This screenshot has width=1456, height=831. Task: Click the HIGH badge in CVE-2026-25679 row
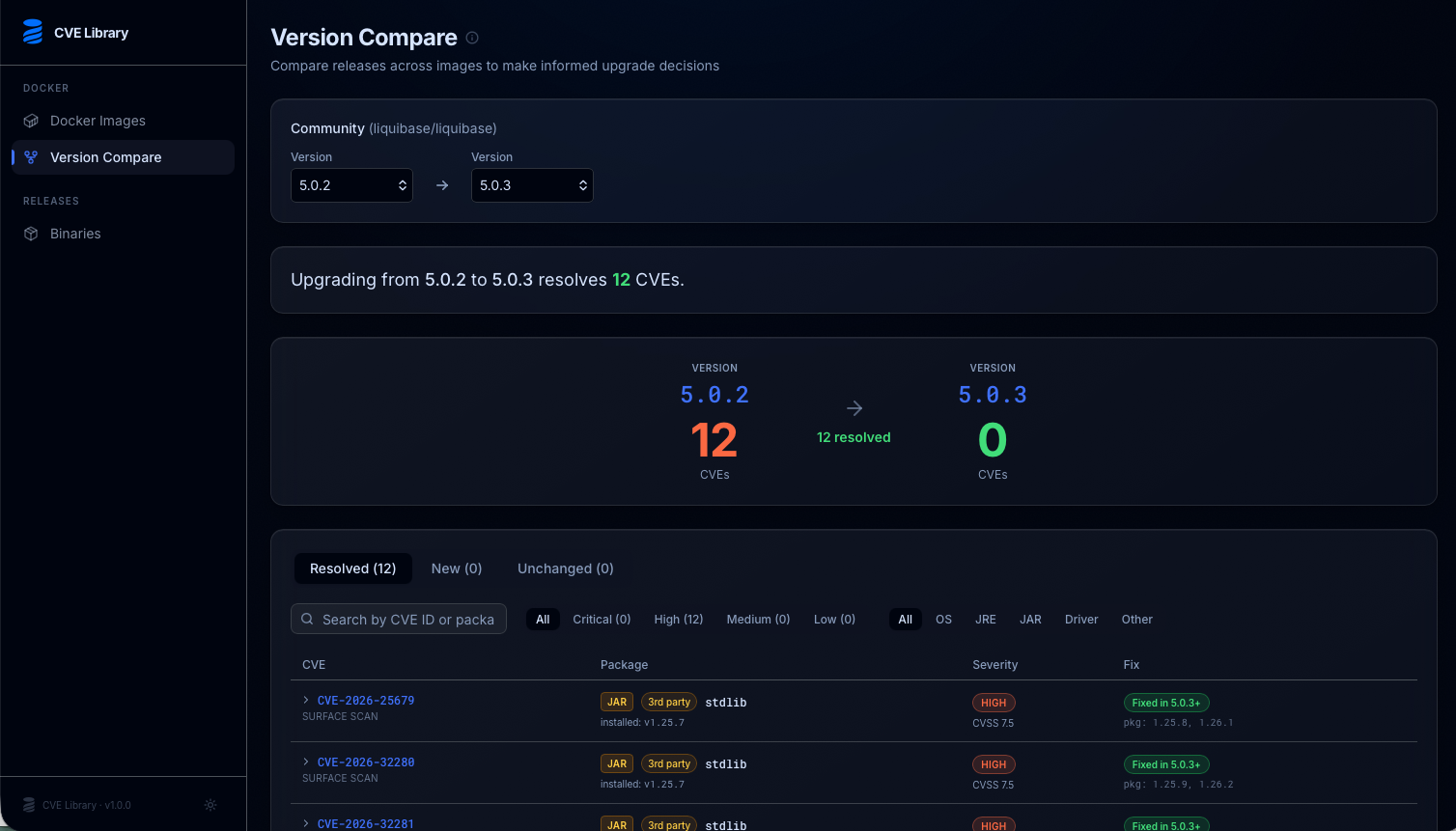click(x=994, y=703)
